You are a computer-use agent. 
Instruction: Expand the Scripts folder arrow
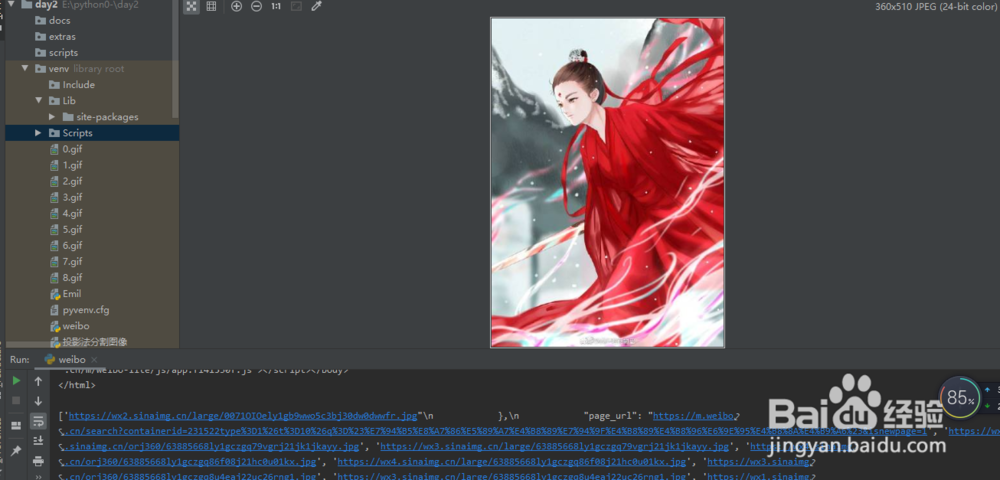(x=38, y=133)
